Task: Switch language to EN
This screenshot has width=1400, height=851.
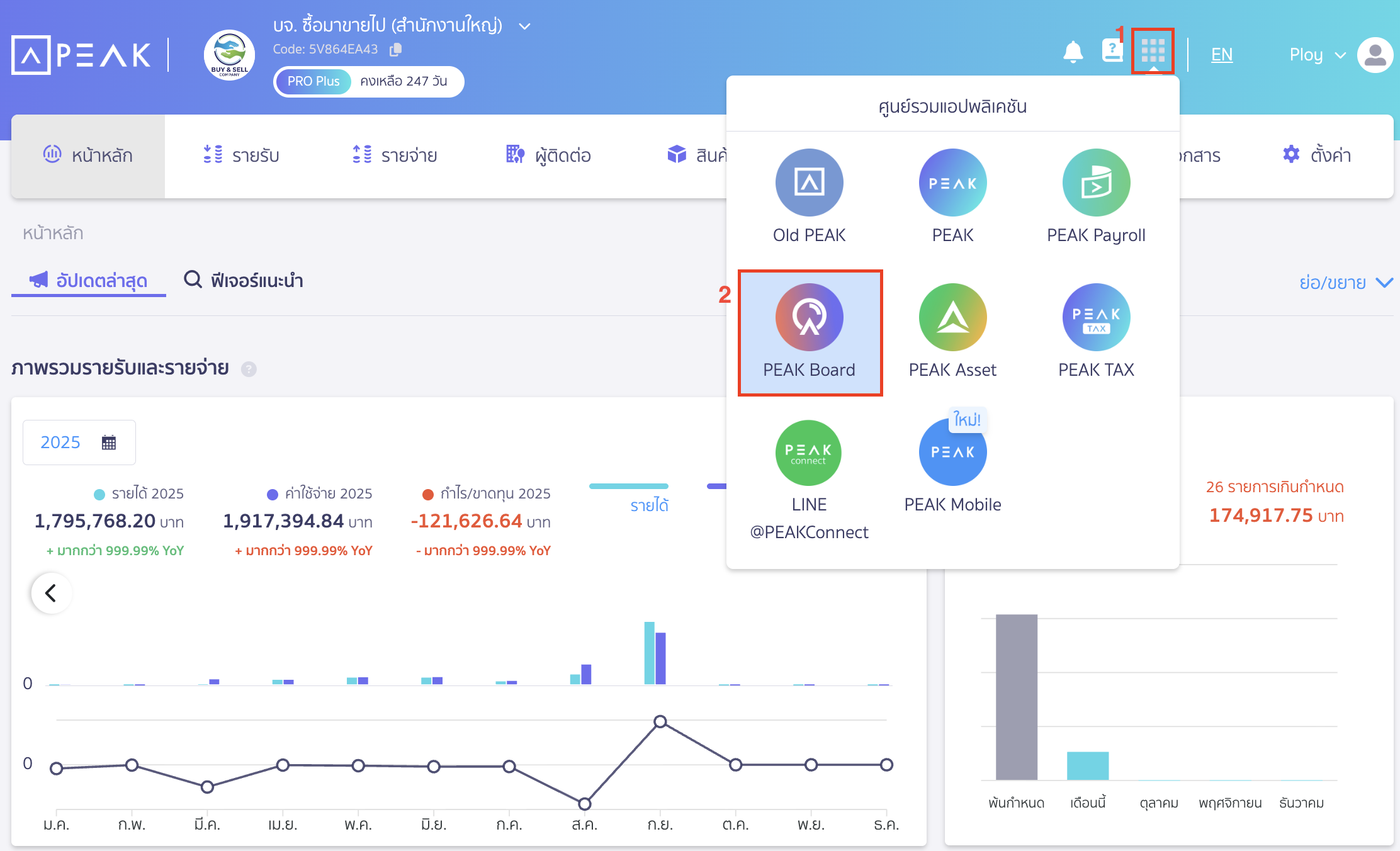Action: pos(1221,54)
